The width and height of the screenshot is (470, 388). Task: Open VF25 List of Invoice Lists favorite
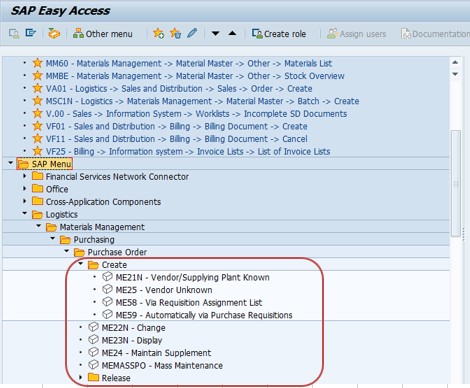pos(188,152)
